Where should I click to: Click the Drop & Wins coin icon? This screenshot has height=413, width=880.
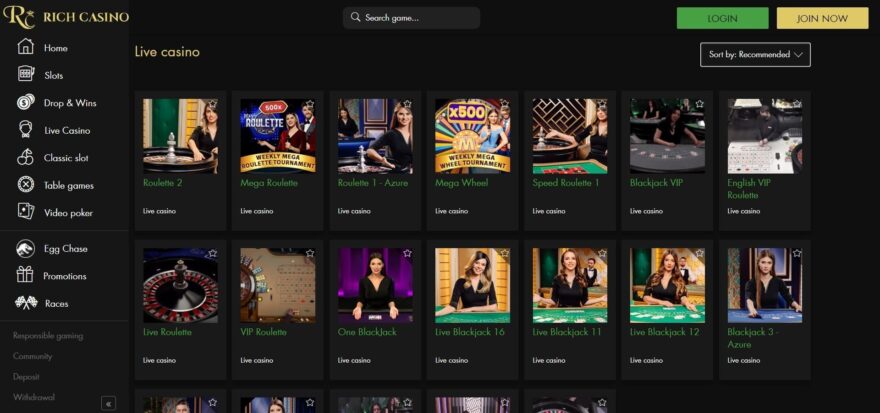[x=26, y=102]
